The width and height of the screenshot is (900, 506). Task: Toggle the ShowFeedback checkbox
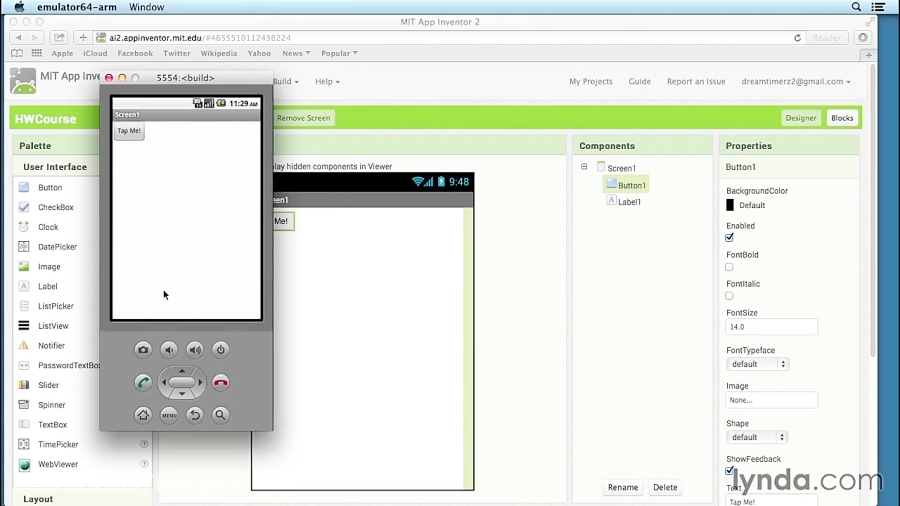(x=730, y=470)
